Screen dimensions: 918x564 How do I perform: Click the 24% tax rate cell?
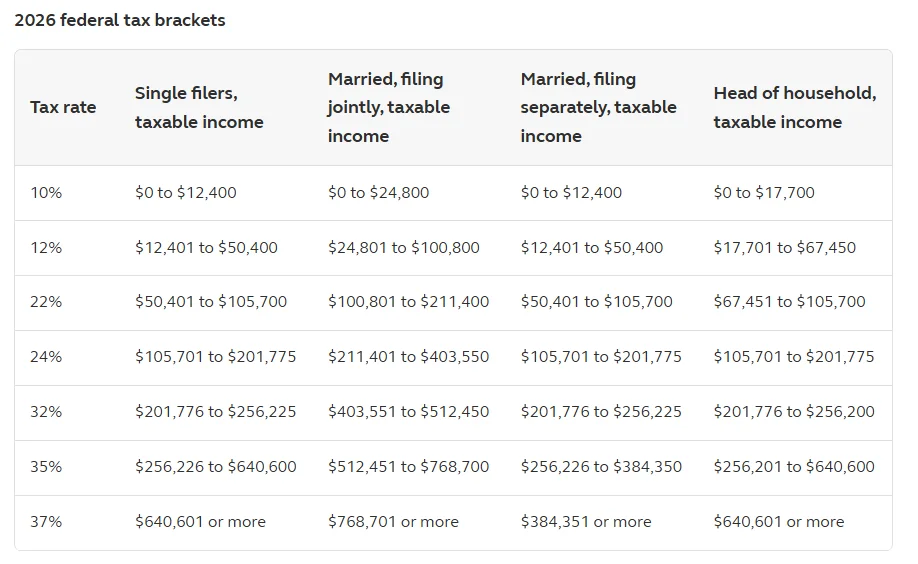point(46,356)
